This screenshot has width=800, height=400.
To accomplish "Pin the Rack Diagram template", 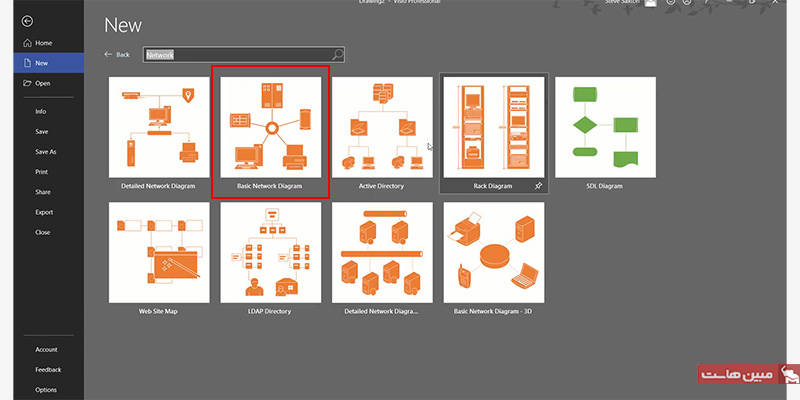I will coord(539,186).
